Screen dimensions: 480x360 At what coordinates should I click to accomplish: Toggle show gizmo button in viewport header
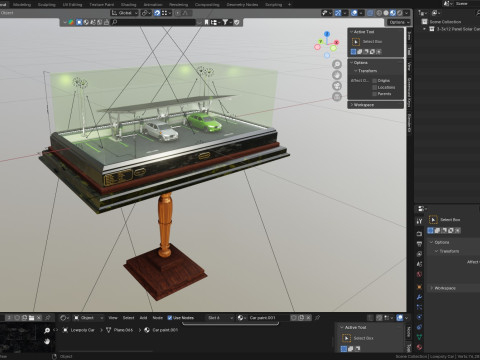click(338, 13)
